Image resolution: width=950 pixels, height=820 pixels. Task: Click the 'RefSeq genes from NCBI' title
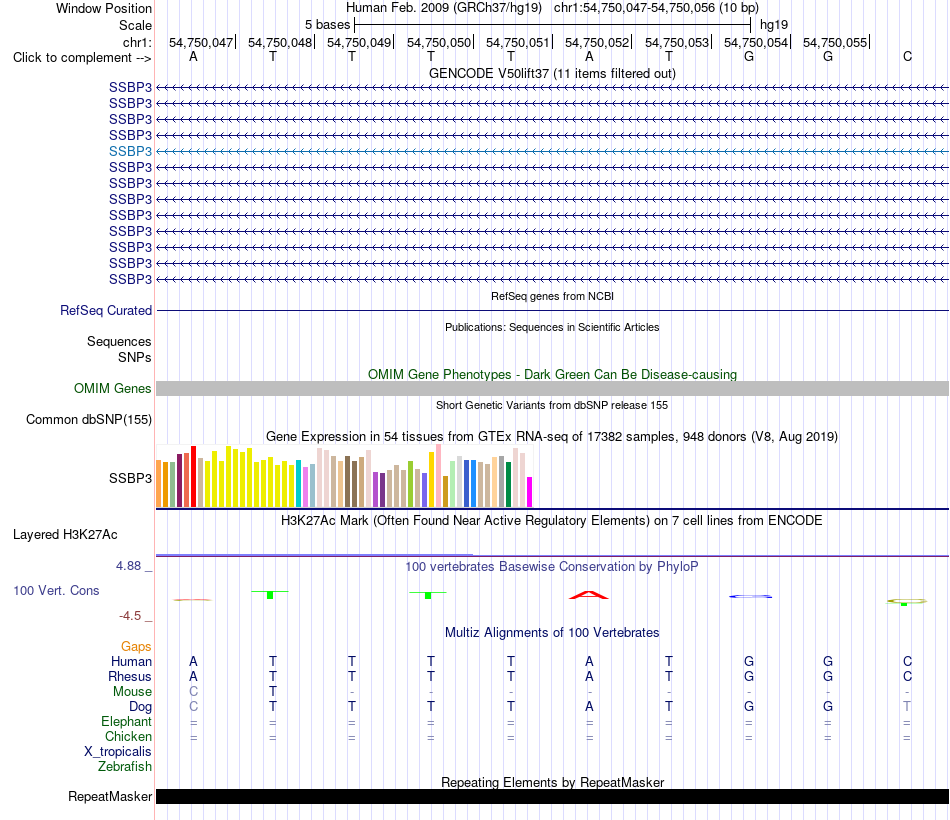click(552, 296)
